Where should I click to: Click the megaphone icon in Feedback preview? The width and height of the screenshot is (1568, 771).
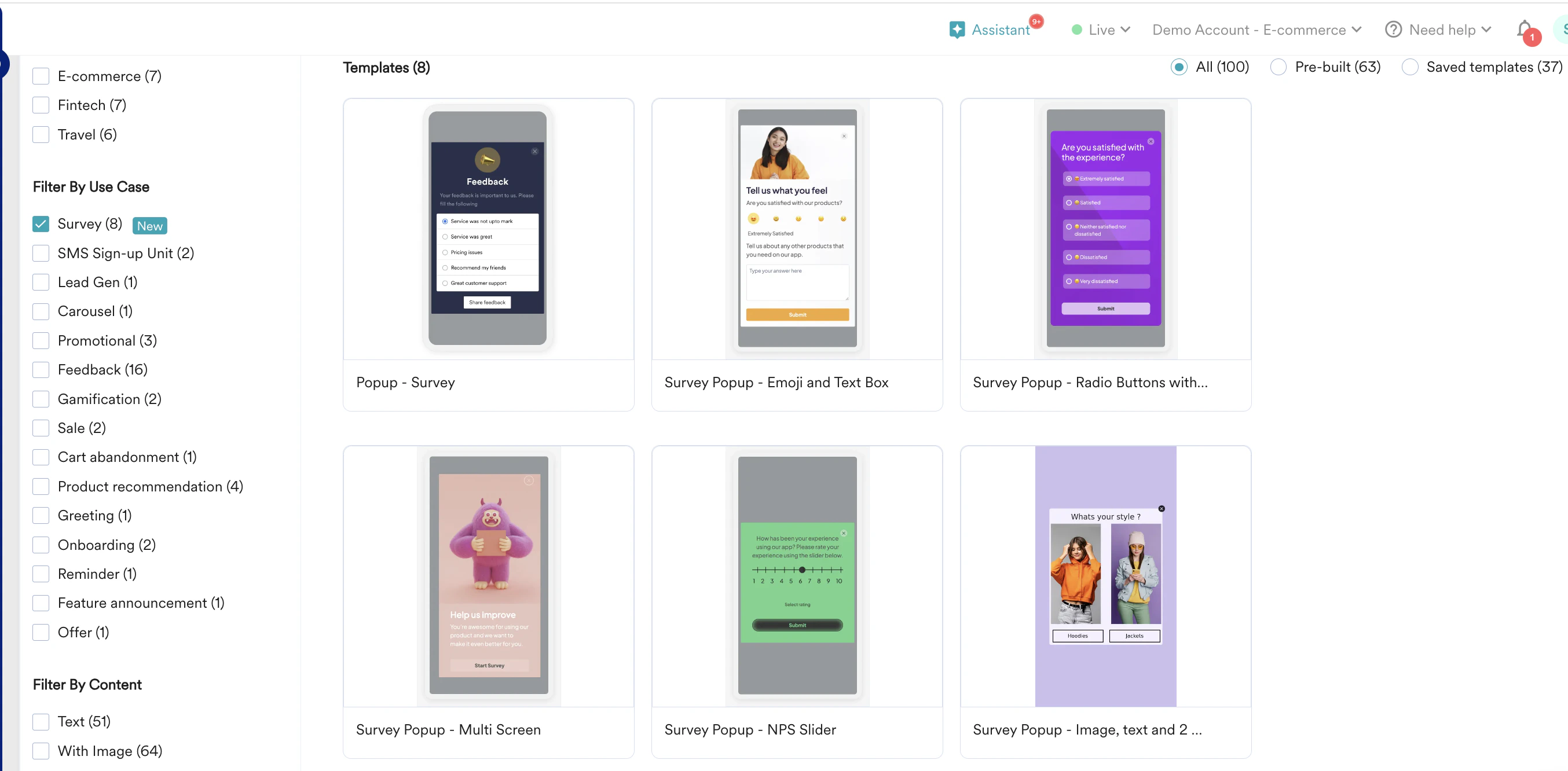point(487,160)
